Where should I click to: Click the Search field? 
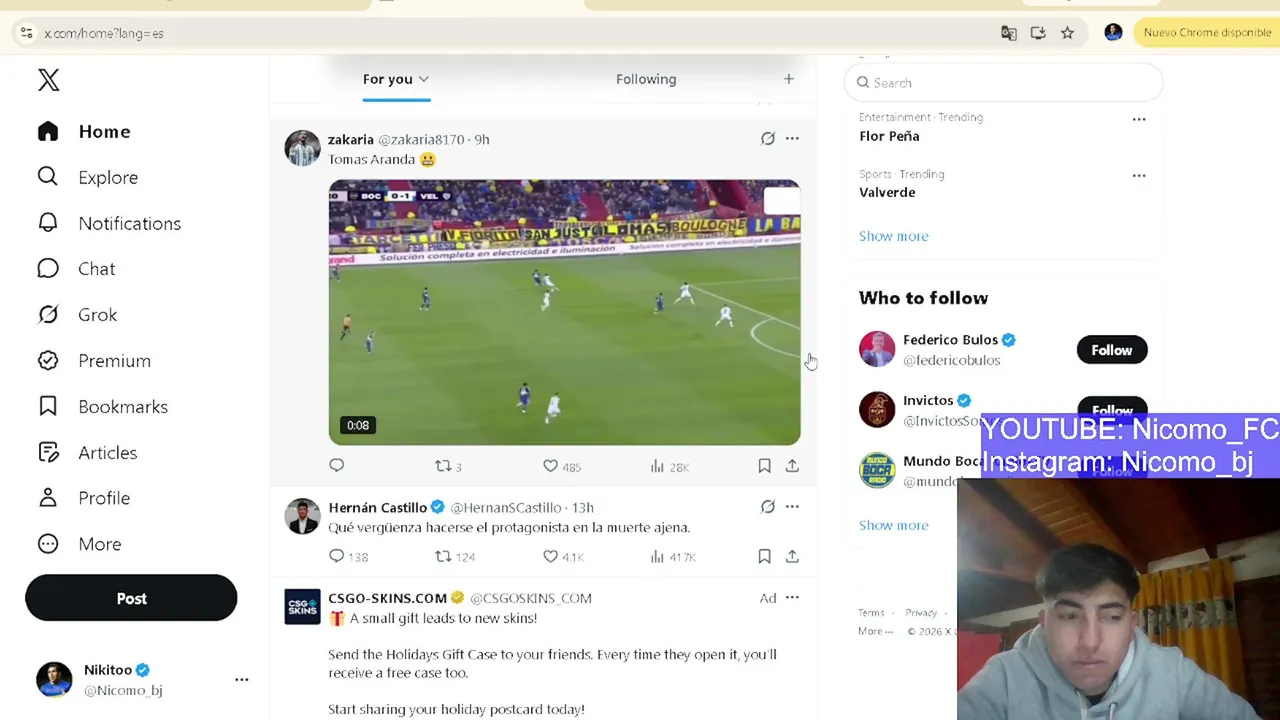click(x=1003, y=83)
